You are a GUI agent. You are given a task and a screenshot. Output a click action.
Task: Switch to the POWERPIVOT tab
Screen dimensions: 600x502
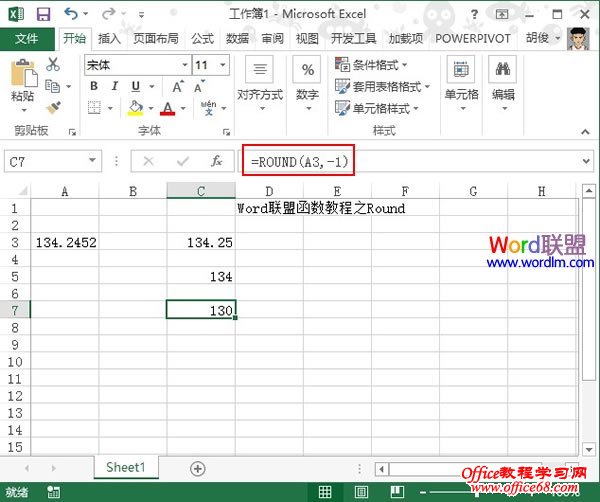(473, 39)
